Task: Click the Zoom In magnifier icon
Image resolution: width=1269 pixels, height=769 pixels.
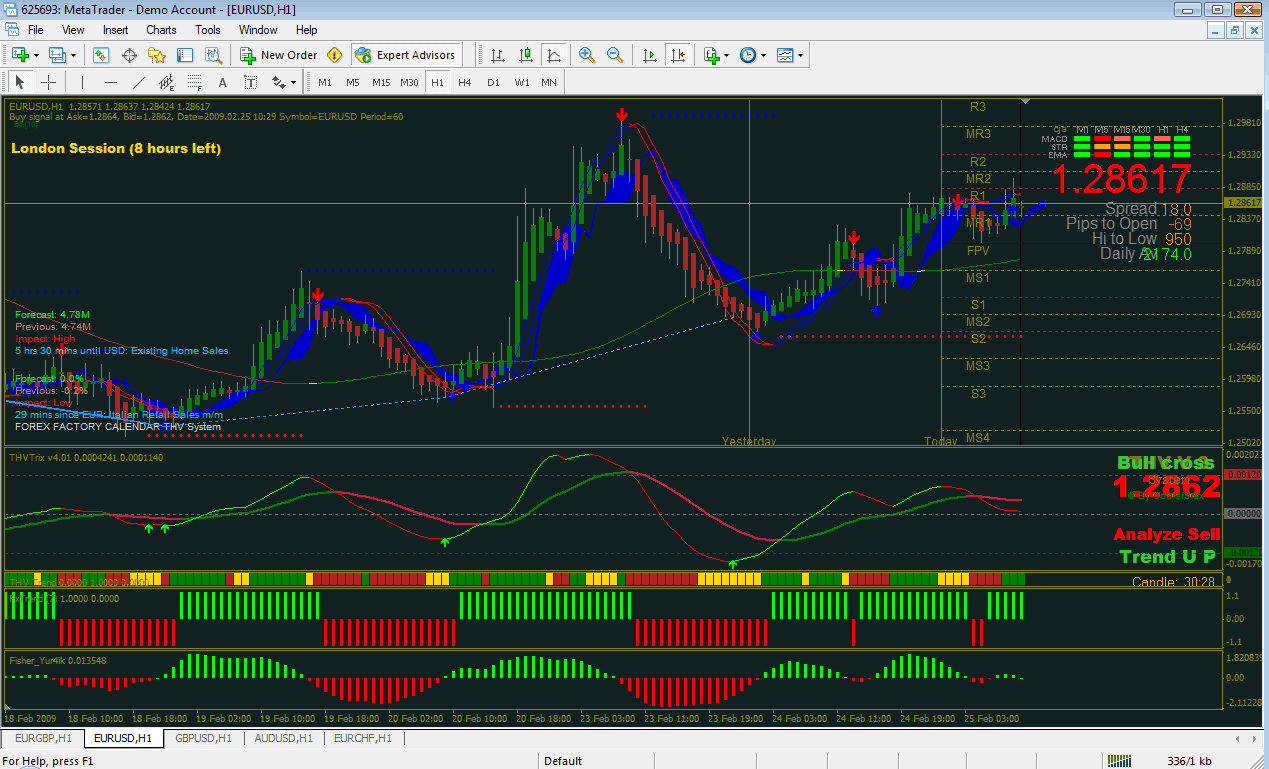Action: coord(587,55)
